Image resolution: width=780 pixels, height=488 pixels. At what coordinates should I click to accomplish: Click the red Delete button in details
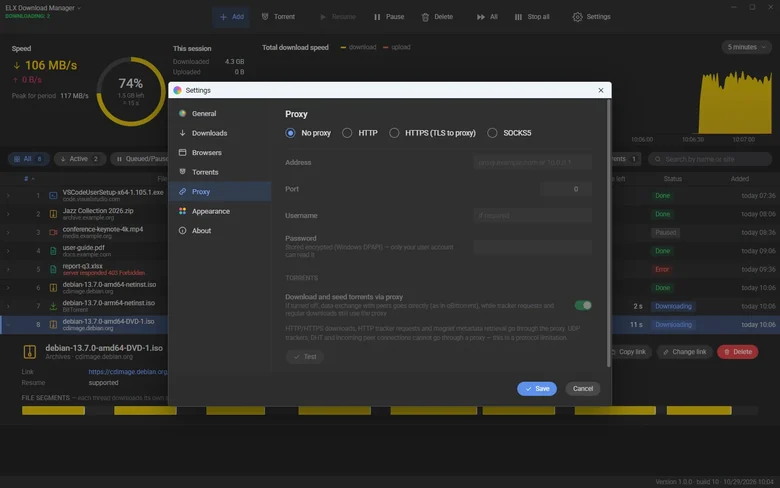(737, 352)
